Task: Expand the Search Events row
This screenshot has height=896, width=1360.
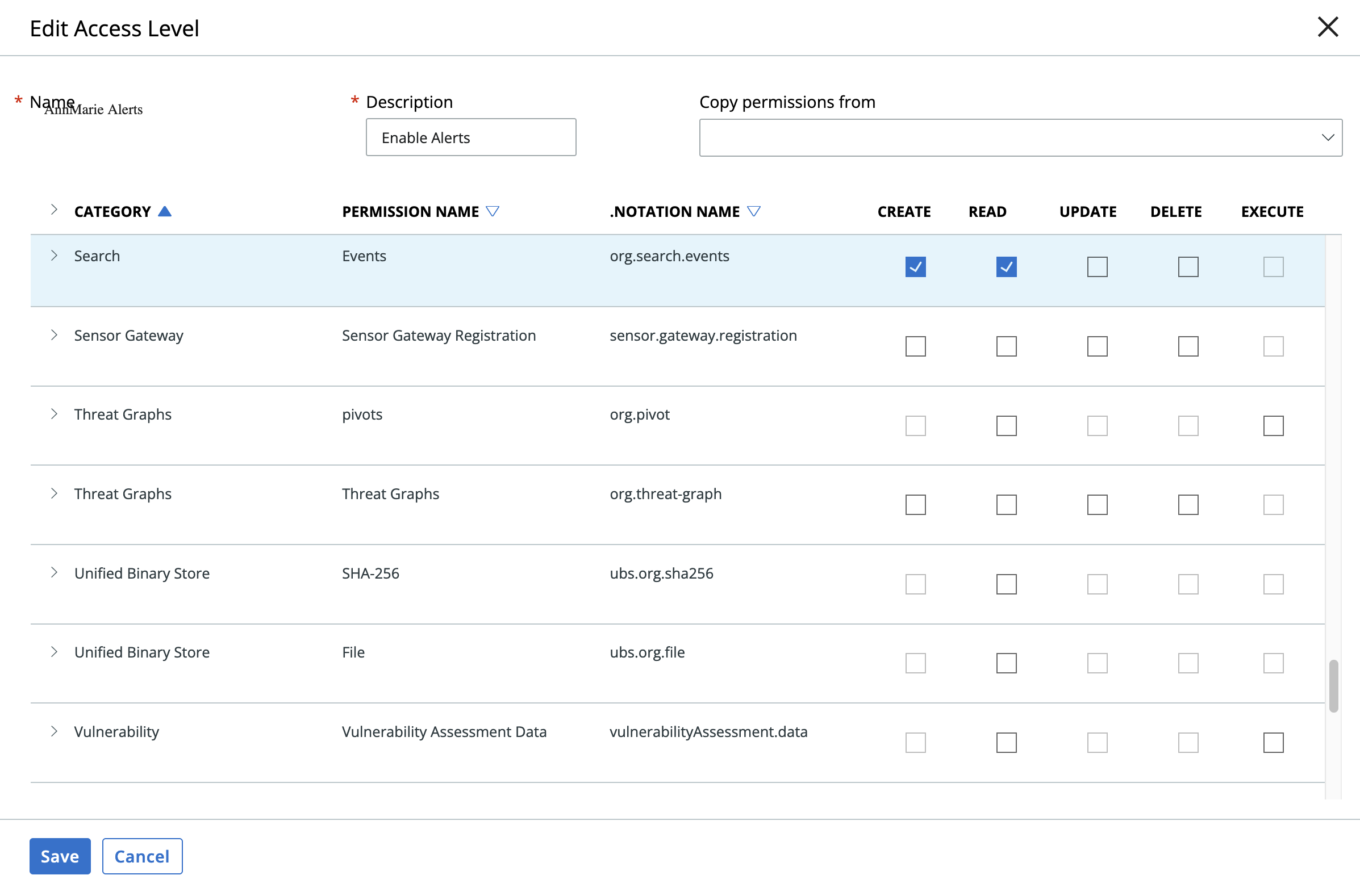Action: [54, 256]
